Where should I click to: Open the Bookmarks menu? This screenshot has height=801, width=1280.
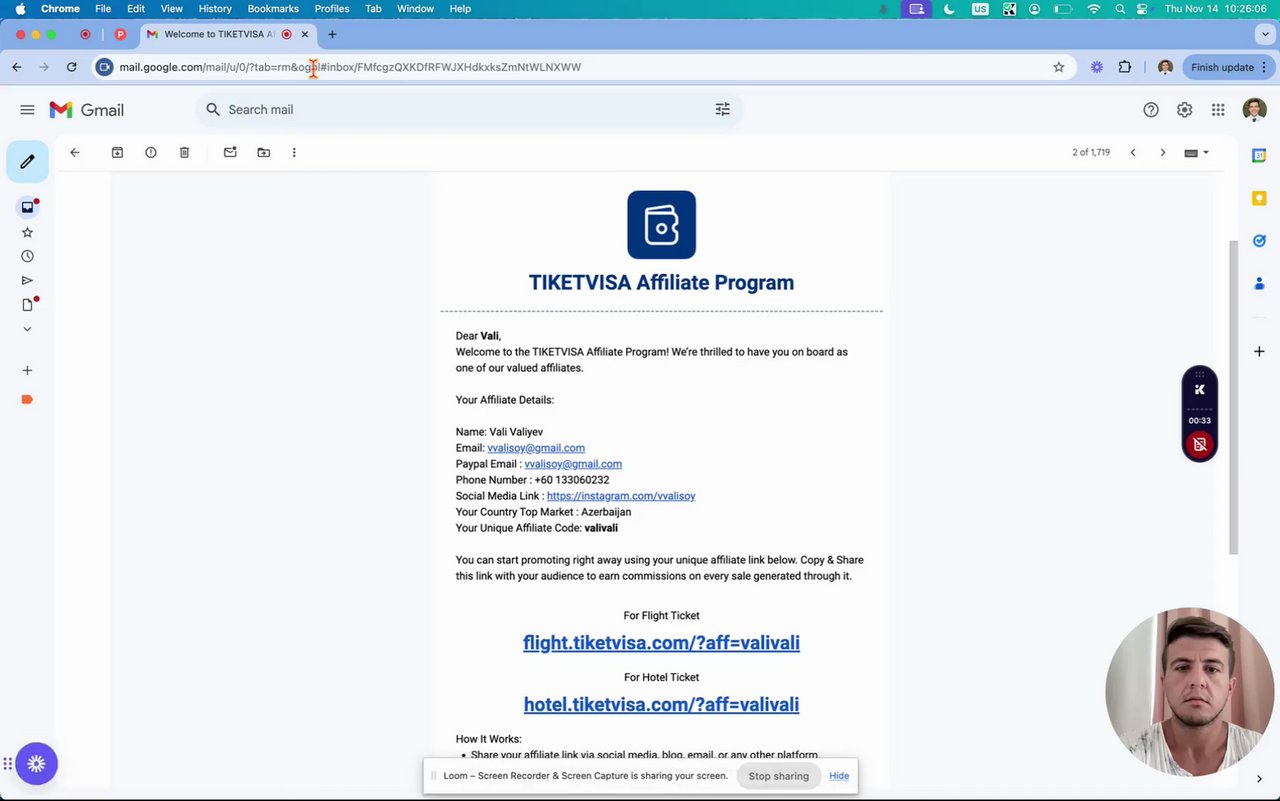[273, 8]
